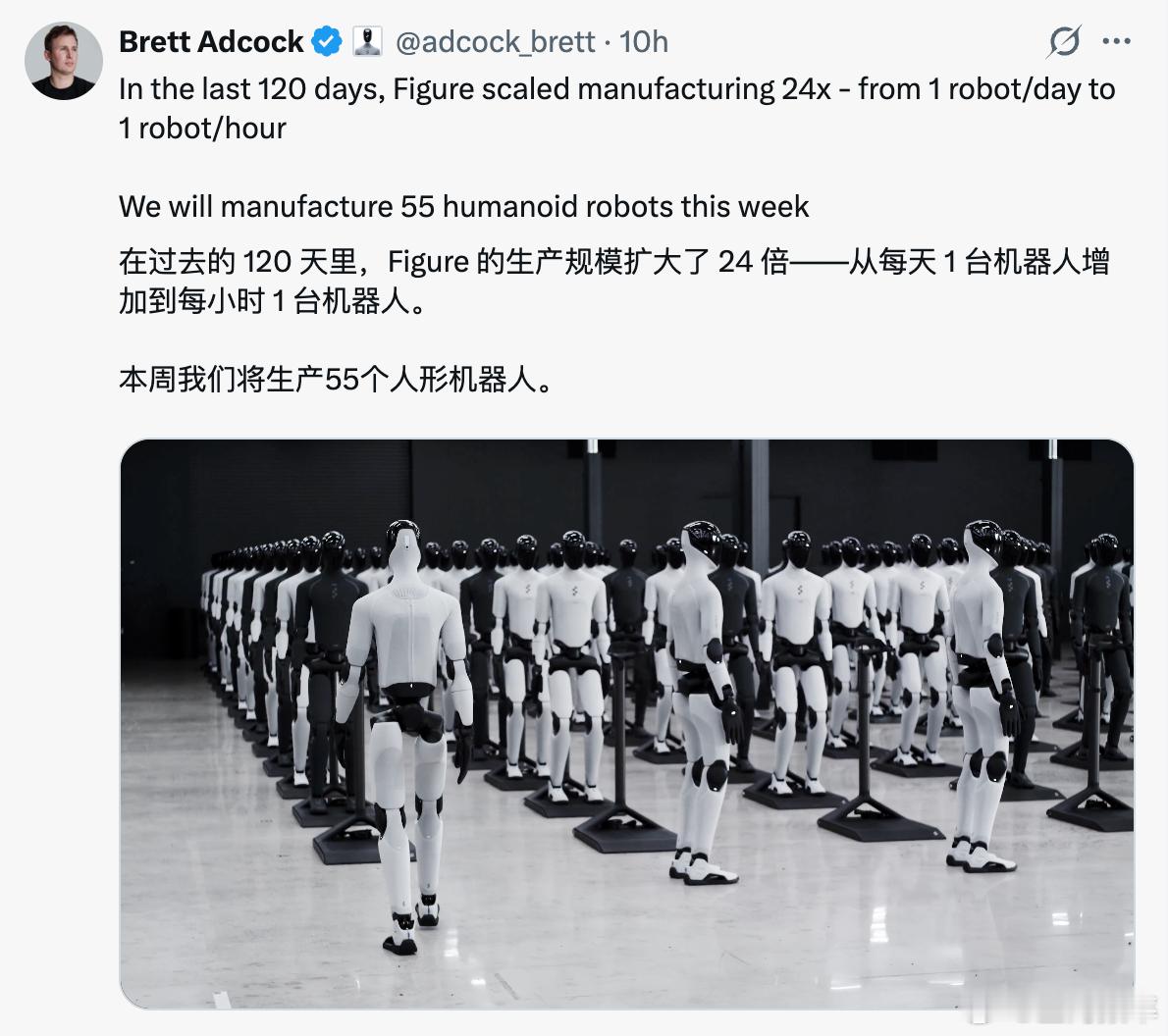Open the tweet via its 10h timestamp
1168x1036 pixels.
point(643,42)
